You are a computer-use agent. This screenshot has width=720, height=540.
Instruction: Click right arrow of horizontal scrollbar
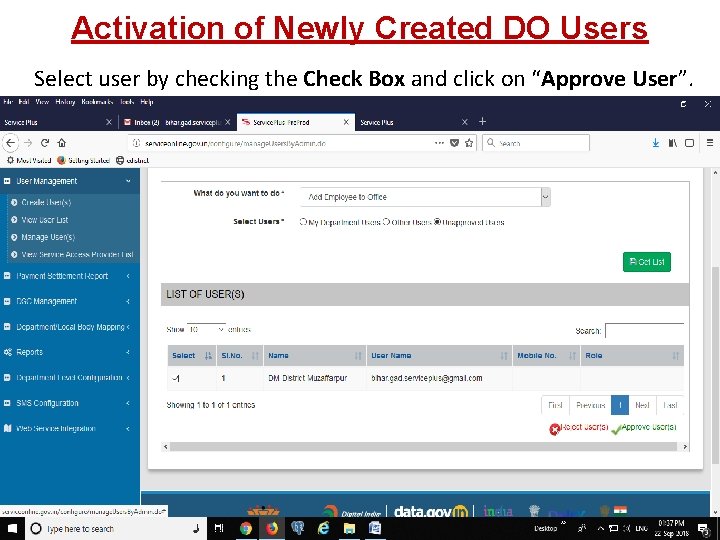tap(685, 446)
